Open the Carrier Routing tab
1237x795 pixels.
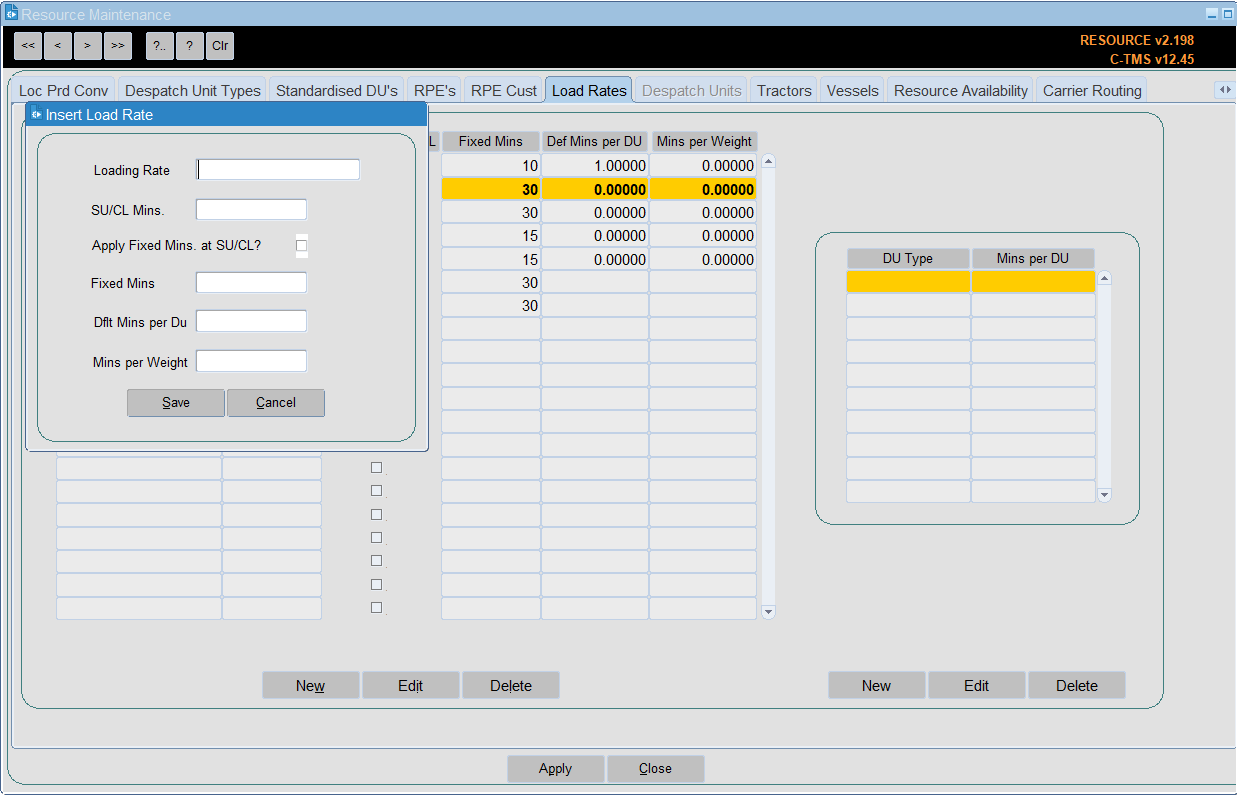(1092, 90)
